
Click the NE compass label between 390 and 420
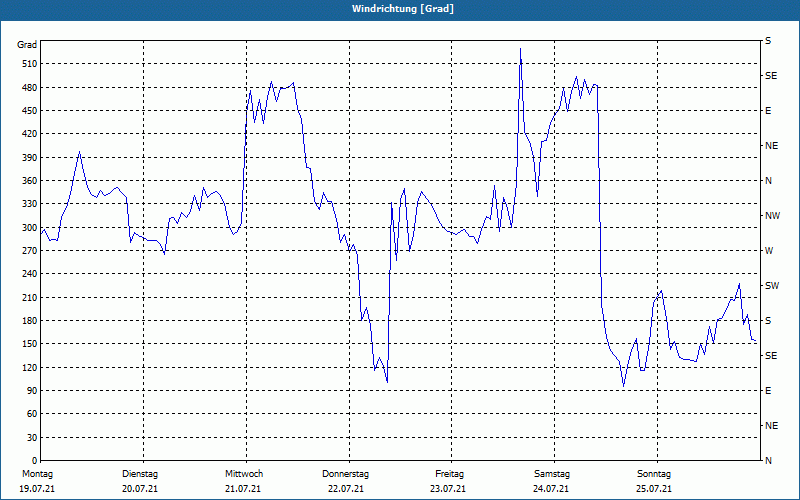coord(771,146)
